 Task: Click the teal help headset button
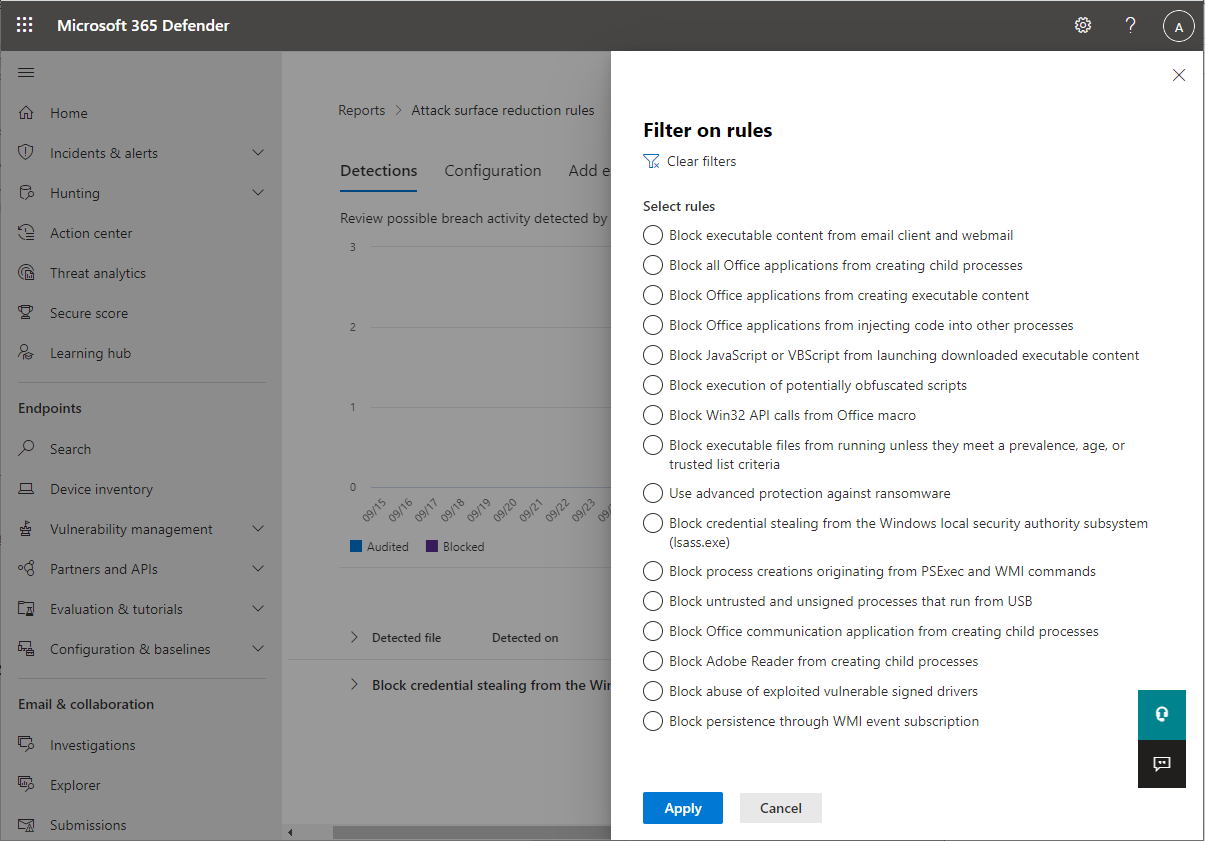point(1162,715)
